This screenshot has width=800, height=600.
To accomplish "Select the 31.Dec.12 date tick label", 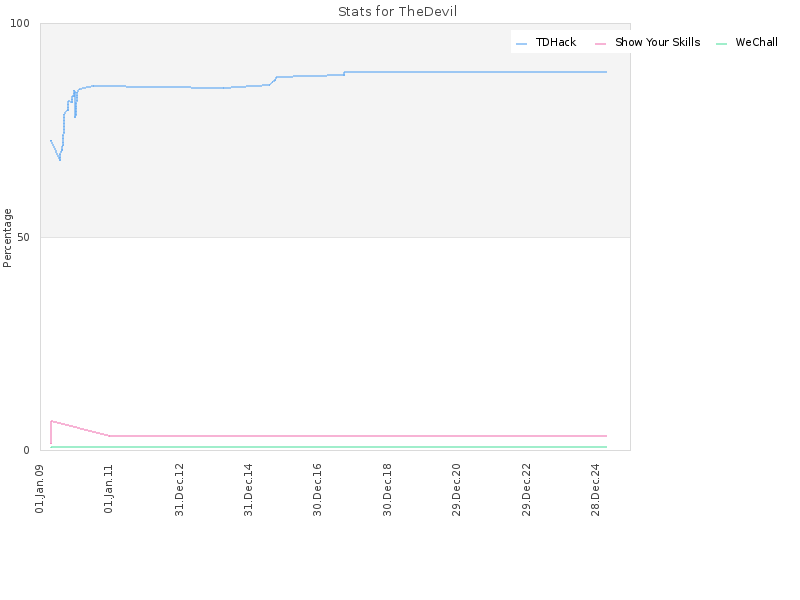I will 179,490.
